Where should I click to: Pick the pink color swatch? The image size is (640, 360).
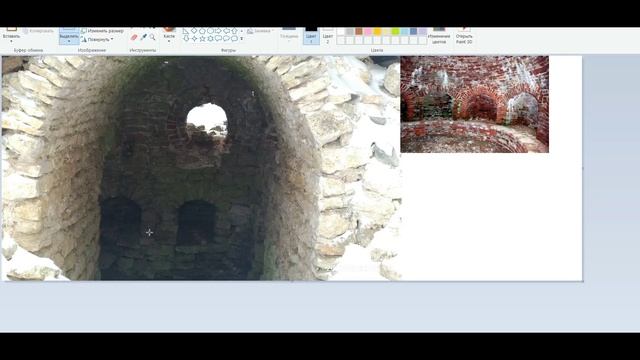(368, 31)
